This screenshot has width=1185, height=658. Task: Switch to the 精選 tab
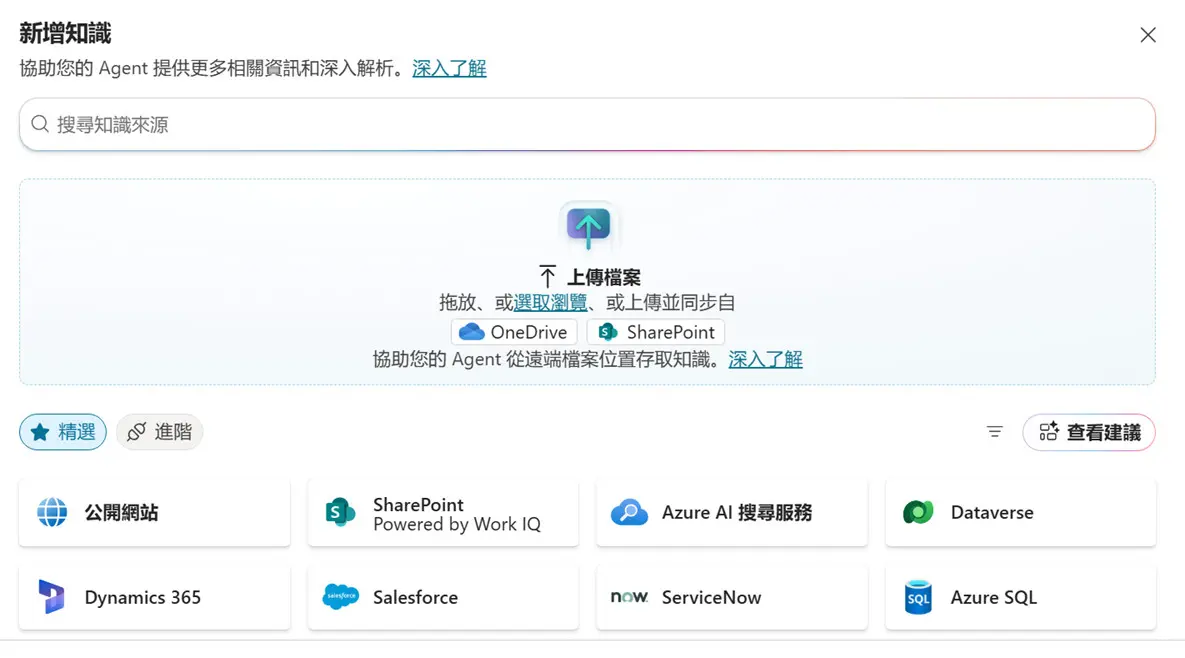[63, 432]
